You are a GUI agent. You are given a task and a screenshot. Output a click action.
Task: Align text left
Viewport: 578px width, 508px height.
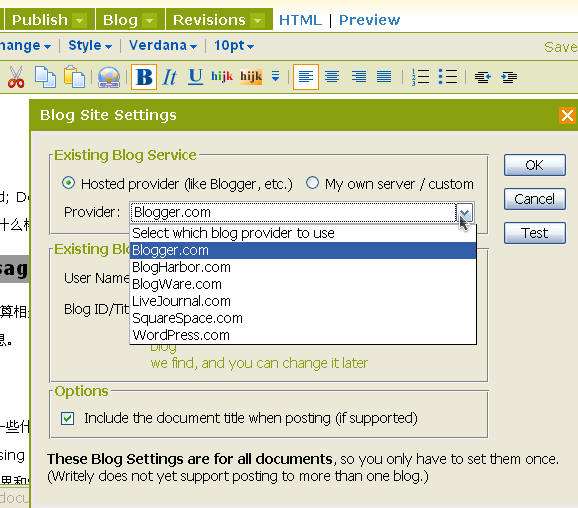click(306, 77)
